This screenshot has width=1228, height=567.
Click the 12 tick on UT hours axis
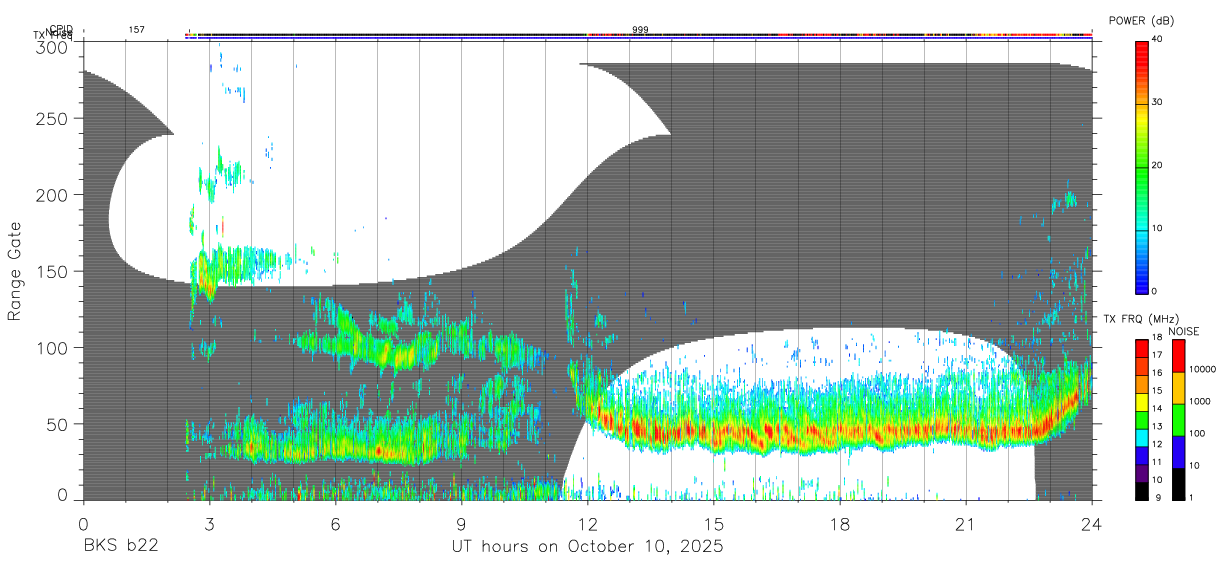[x=587, y=524]
